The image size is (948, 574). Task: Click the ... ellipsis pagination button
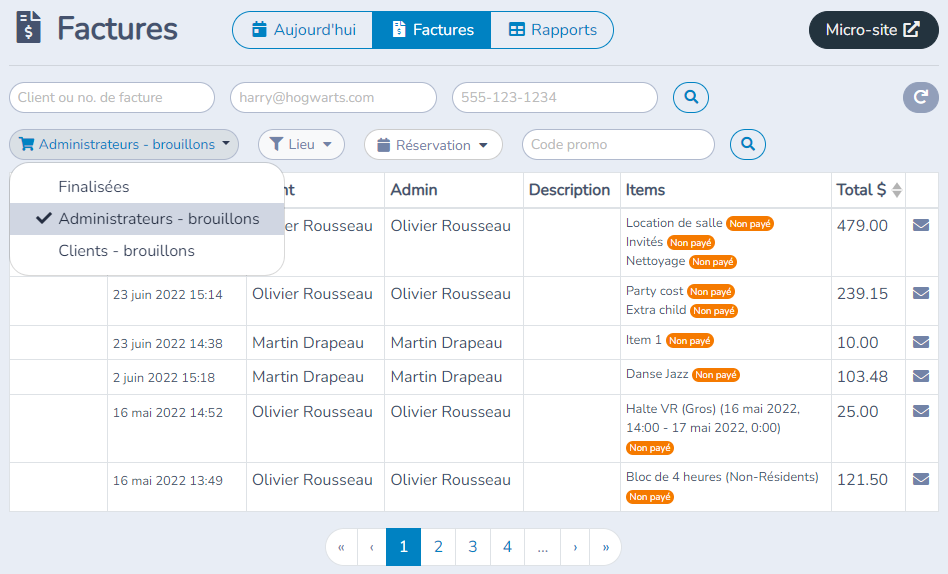(x=542, y=547)
